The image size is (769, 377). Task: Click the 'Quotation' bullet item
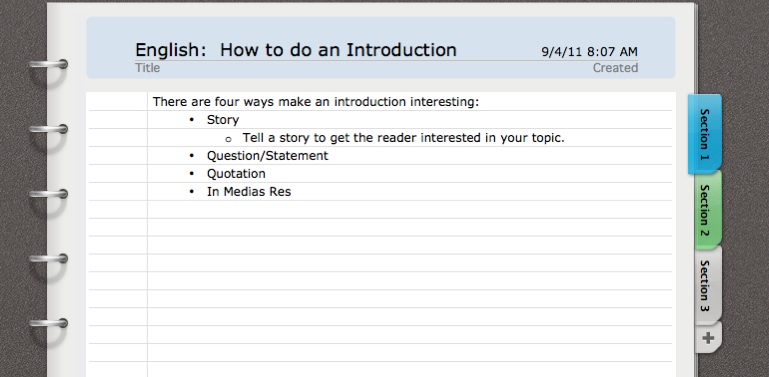pos(236,174)
